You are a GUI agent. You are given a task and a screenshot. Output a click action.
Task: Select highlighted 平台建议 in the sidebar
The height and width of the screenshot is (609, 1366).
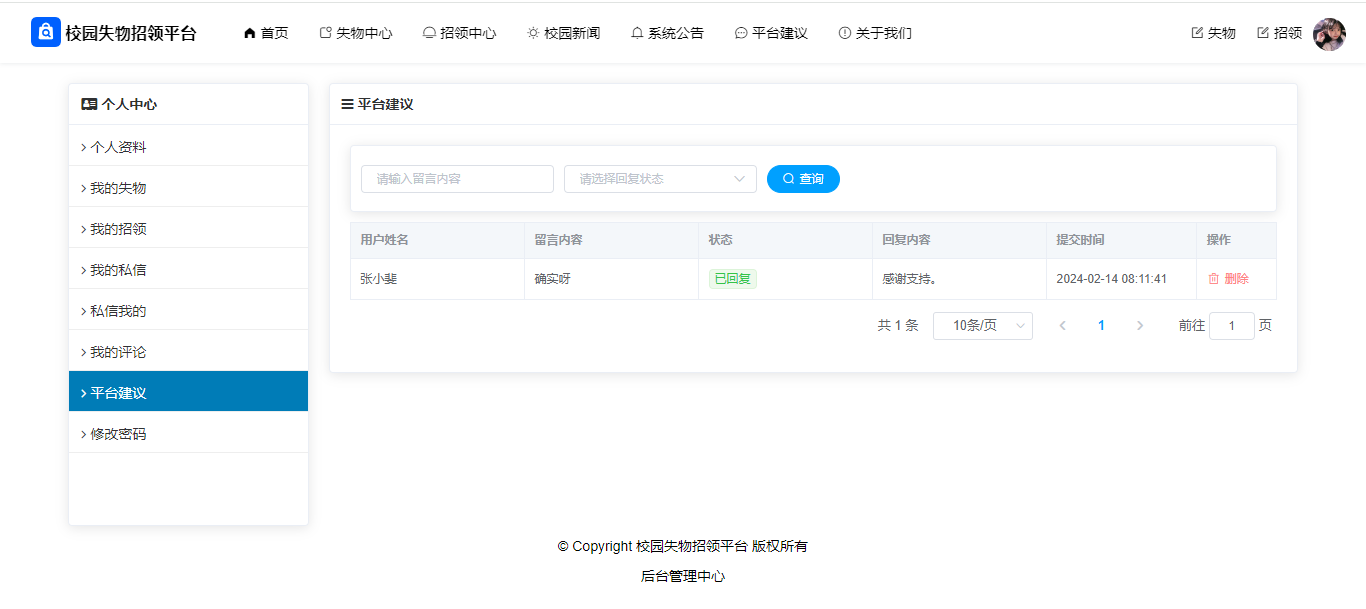188,391
